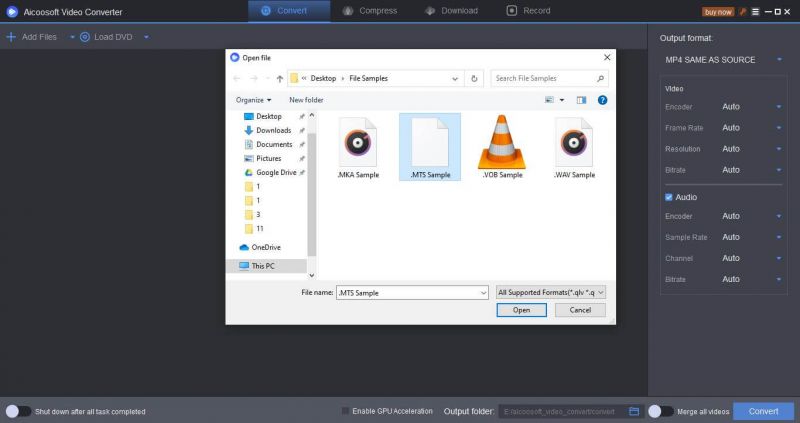Click the register key icon beside buy now
This screenshot has width=800, height=423.
(743, 12)
